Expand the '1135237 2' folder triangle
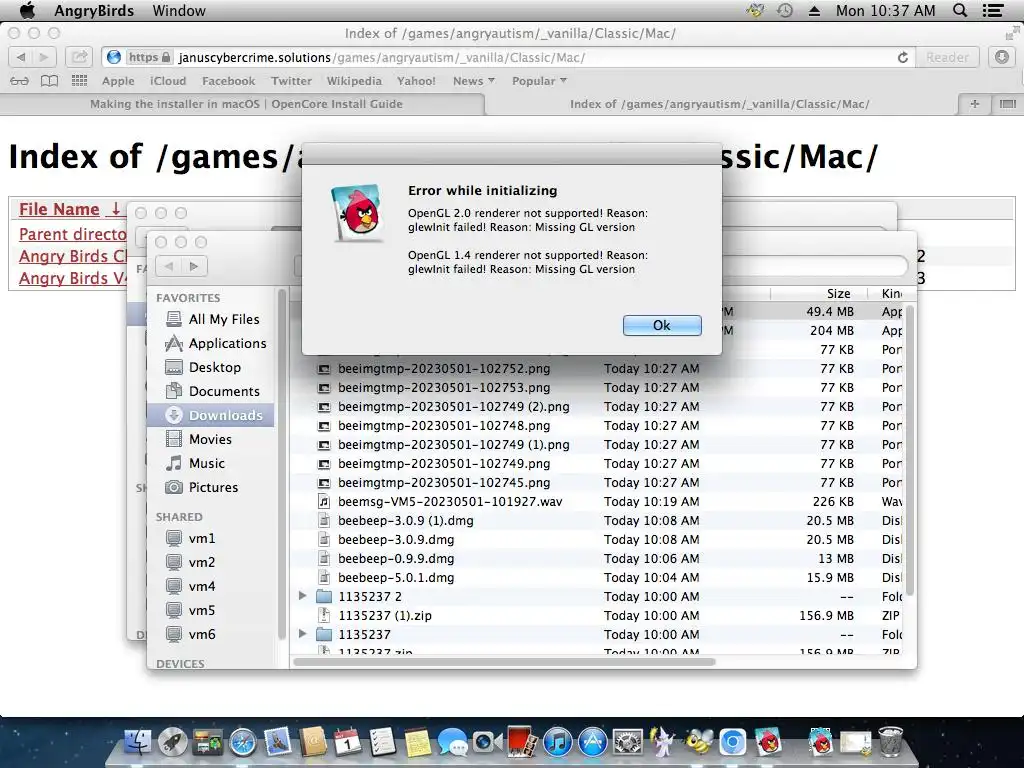The image size is (1024, 768). point(302,596)
